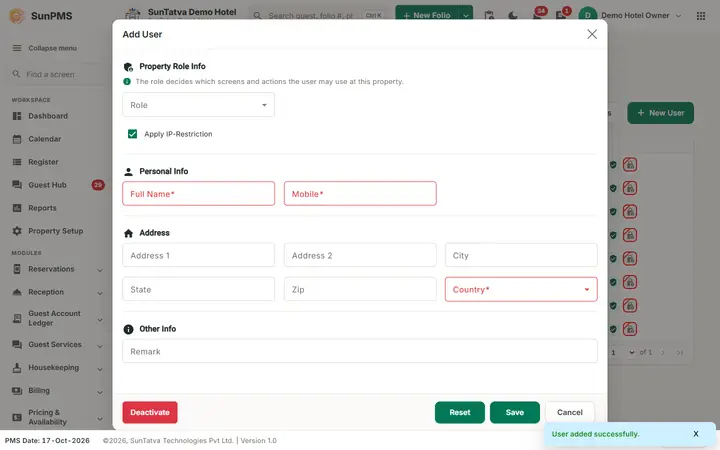Dismiss the 'User added successfully' toast
Viewport: 720px width, 450px height.
(696, 434)
